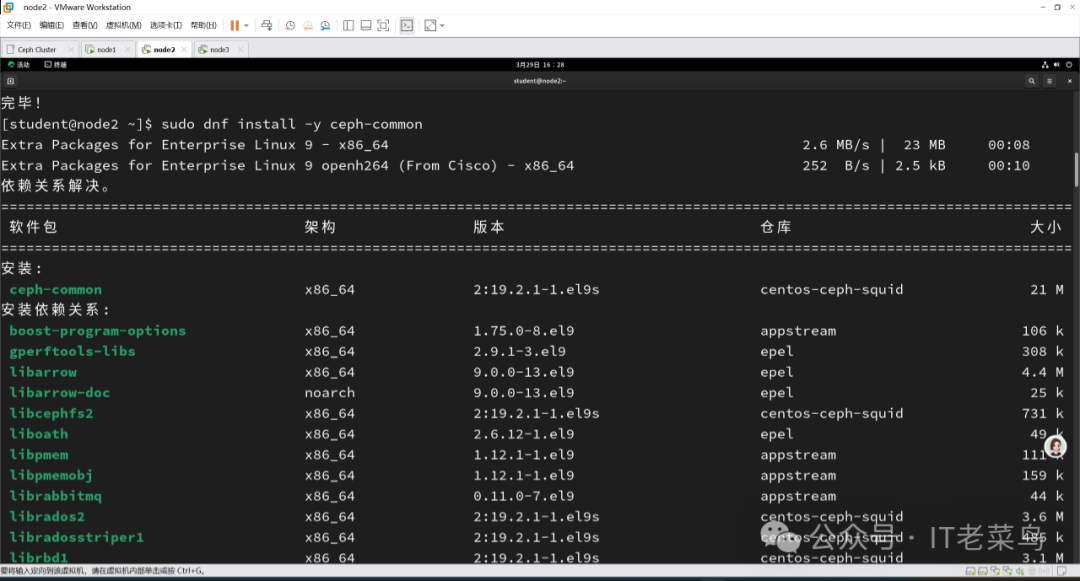Revert the VM to its previous snapshot
The height and width of the screenshot is (581, 1080).
click(308, 25)
